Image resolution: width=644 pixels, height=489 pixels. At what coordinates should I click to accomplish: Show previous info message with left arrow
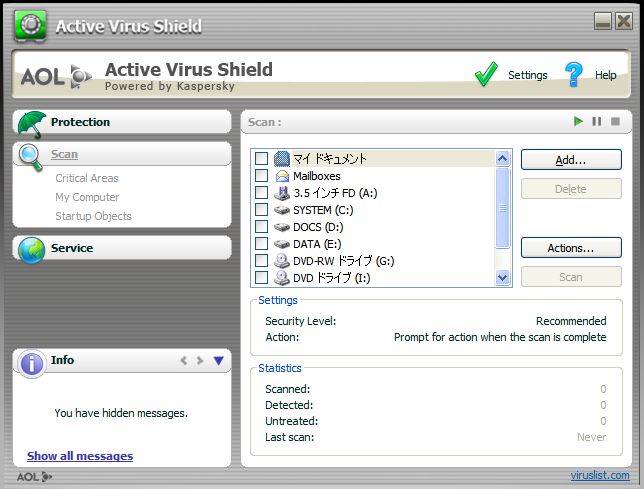(x=184, y=360)
